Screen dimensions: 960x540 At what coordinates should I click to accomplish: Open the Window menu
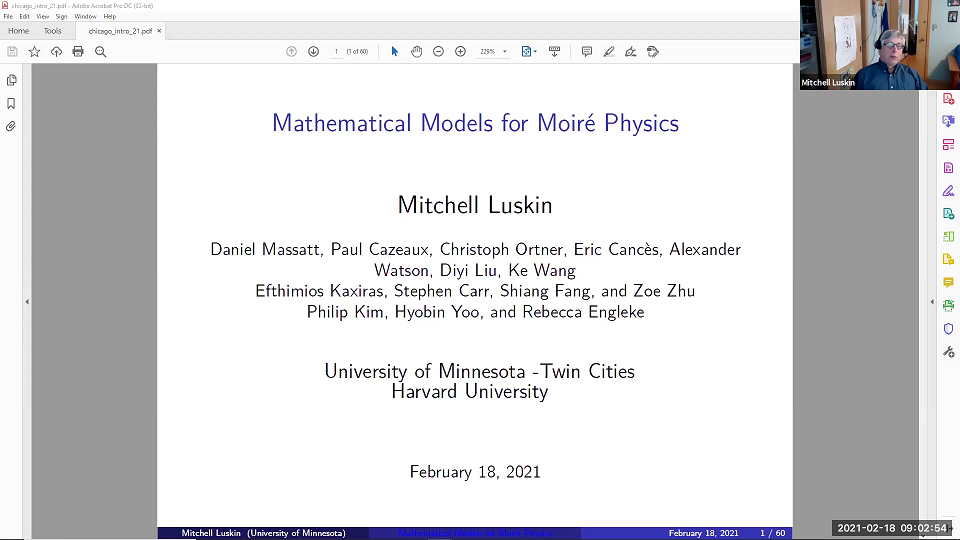tap(85, 17)
